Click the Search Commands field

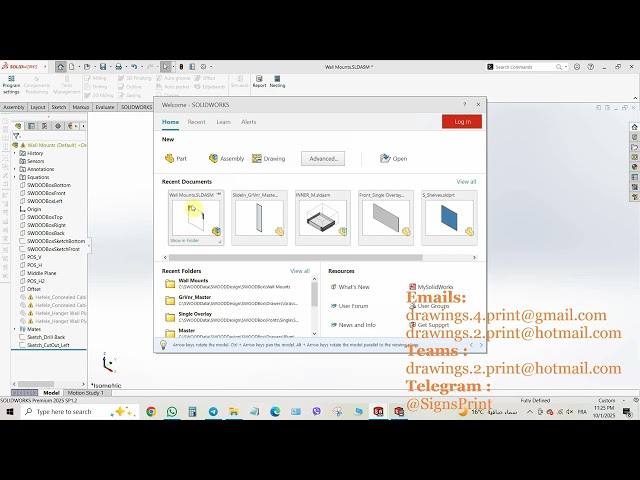click(524, 67)
